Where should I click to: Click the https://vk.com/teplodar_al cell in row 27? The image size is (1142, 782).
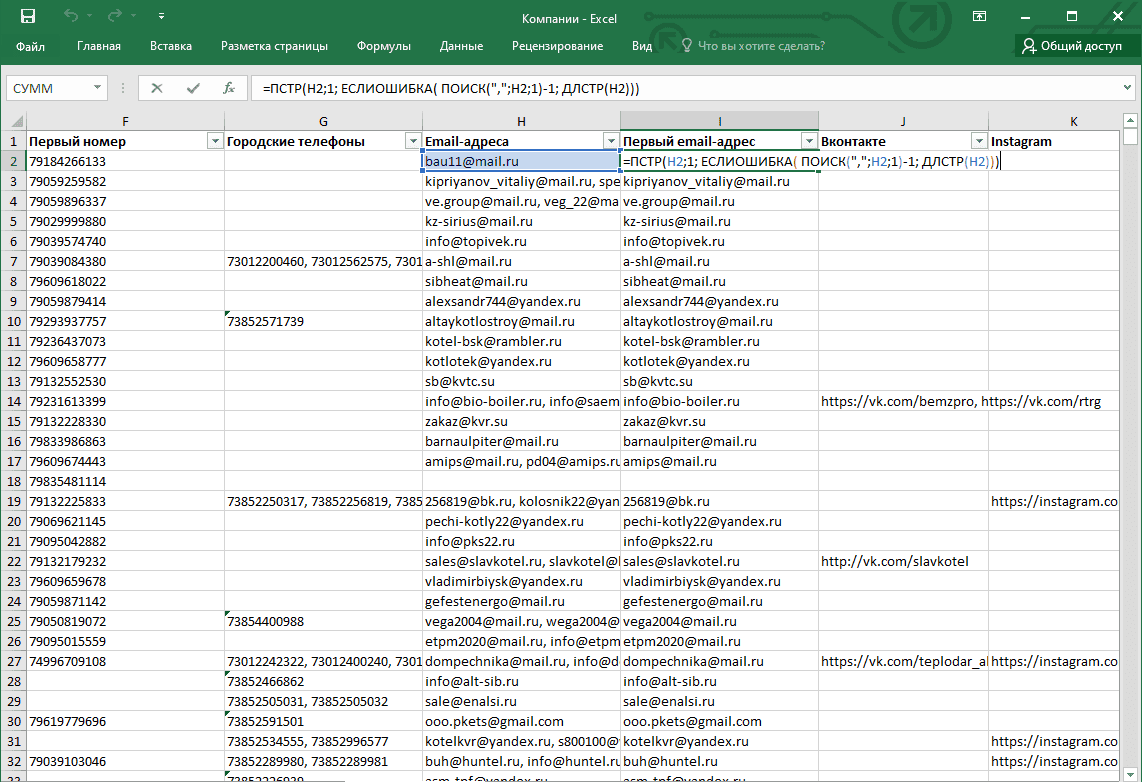(903, 661)
